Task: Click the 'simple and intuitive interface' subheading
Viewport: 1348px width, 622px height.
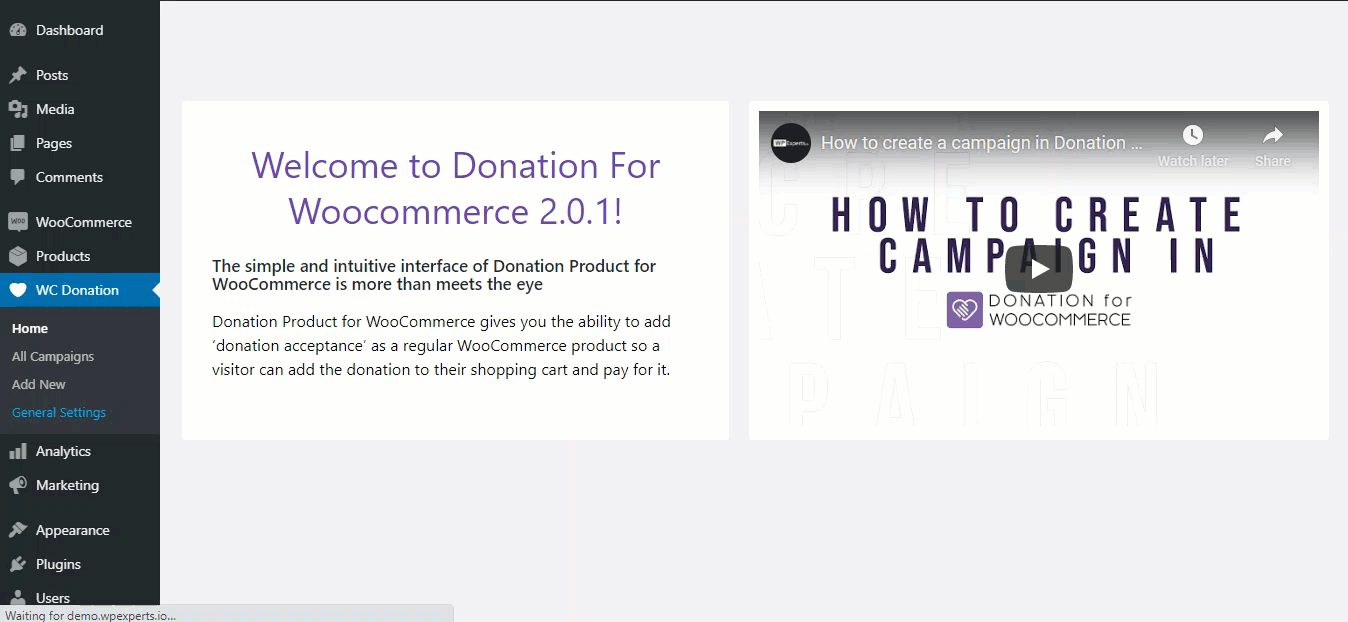Action: (x=434, y=275)
